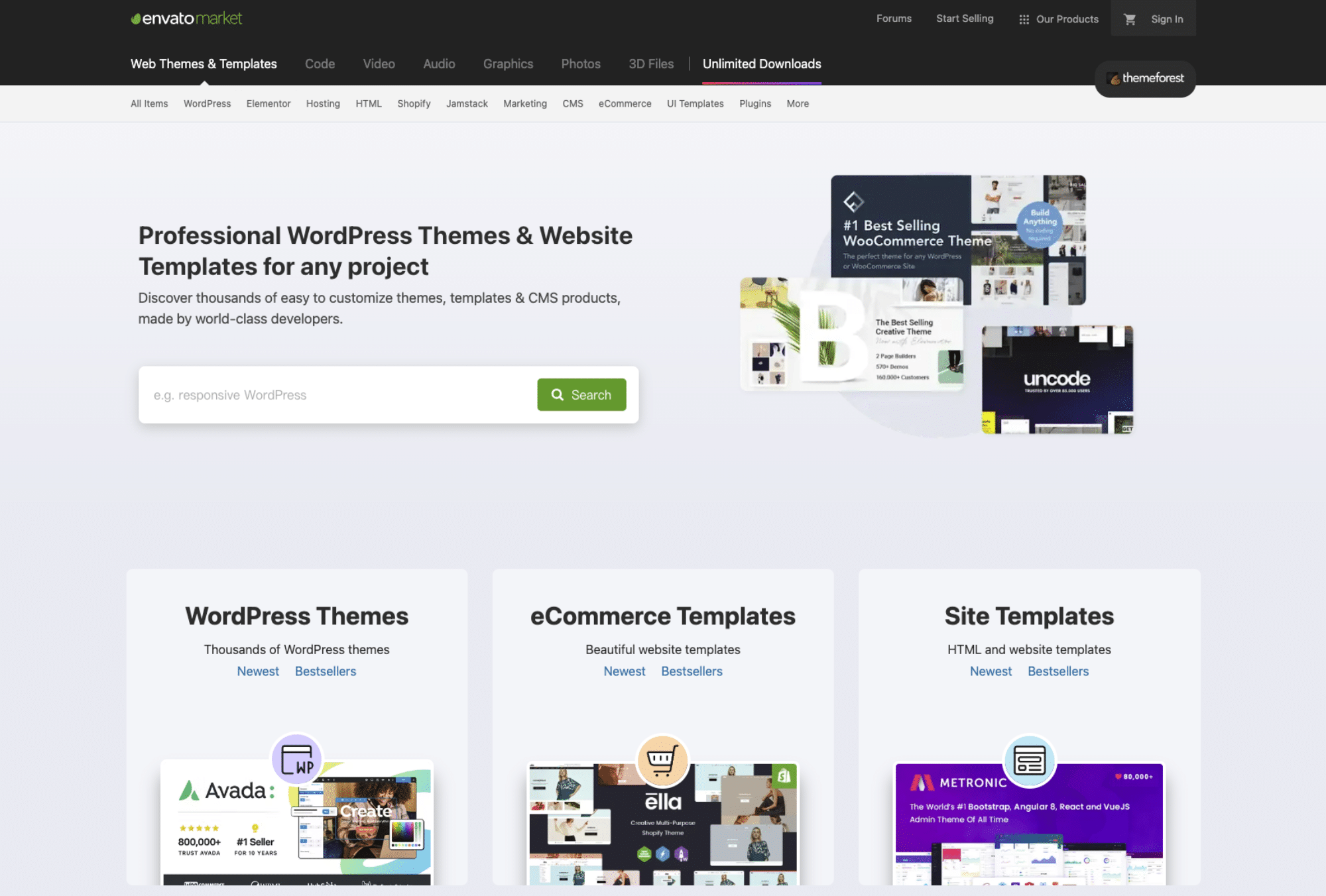Open WordPress submenu item
The image size is (1326, 896).
tap(207, 103)
